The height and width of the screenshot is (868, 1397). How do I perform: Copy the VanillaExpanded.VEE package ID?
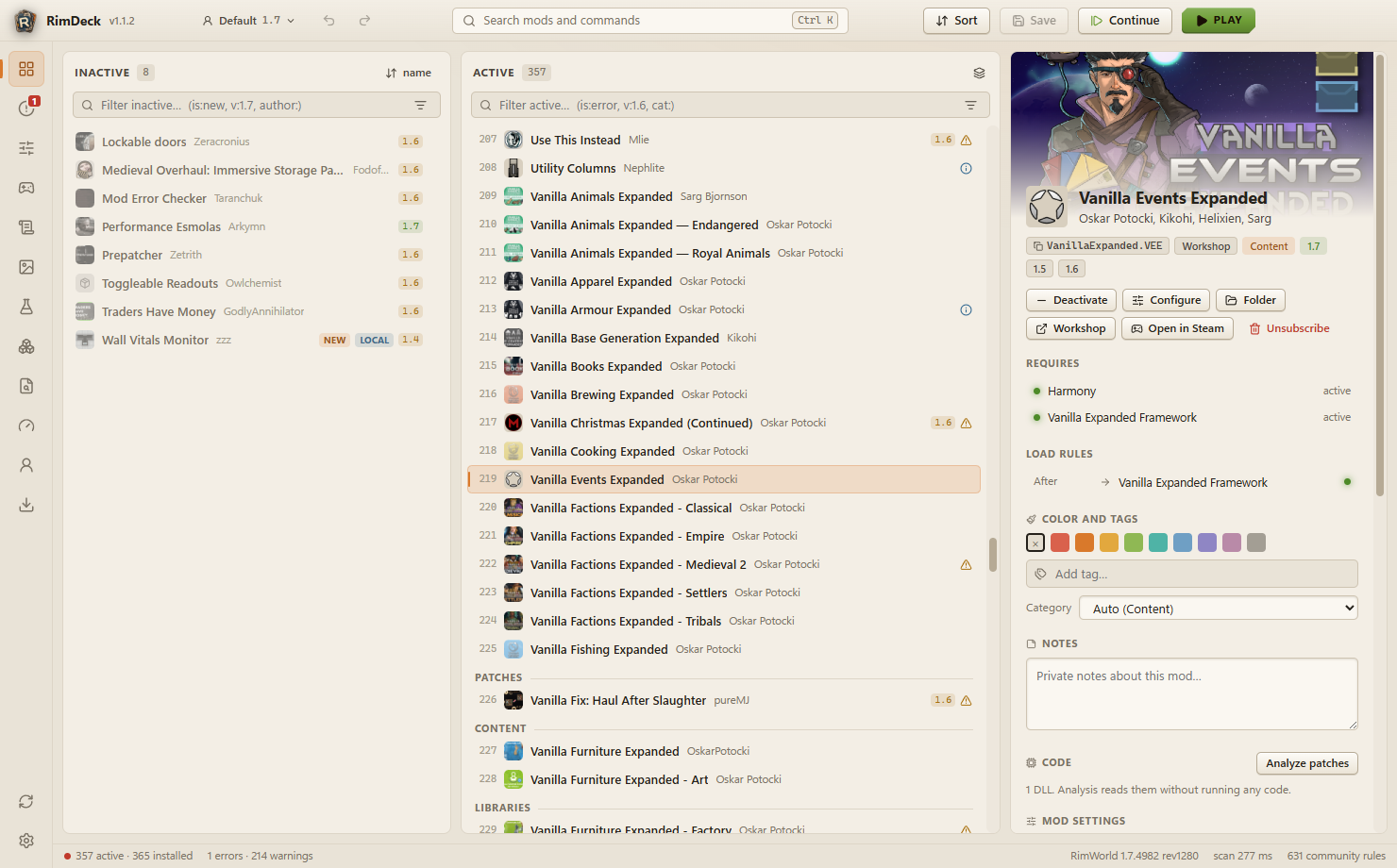pyautogui.click(x=1098, y=246)
